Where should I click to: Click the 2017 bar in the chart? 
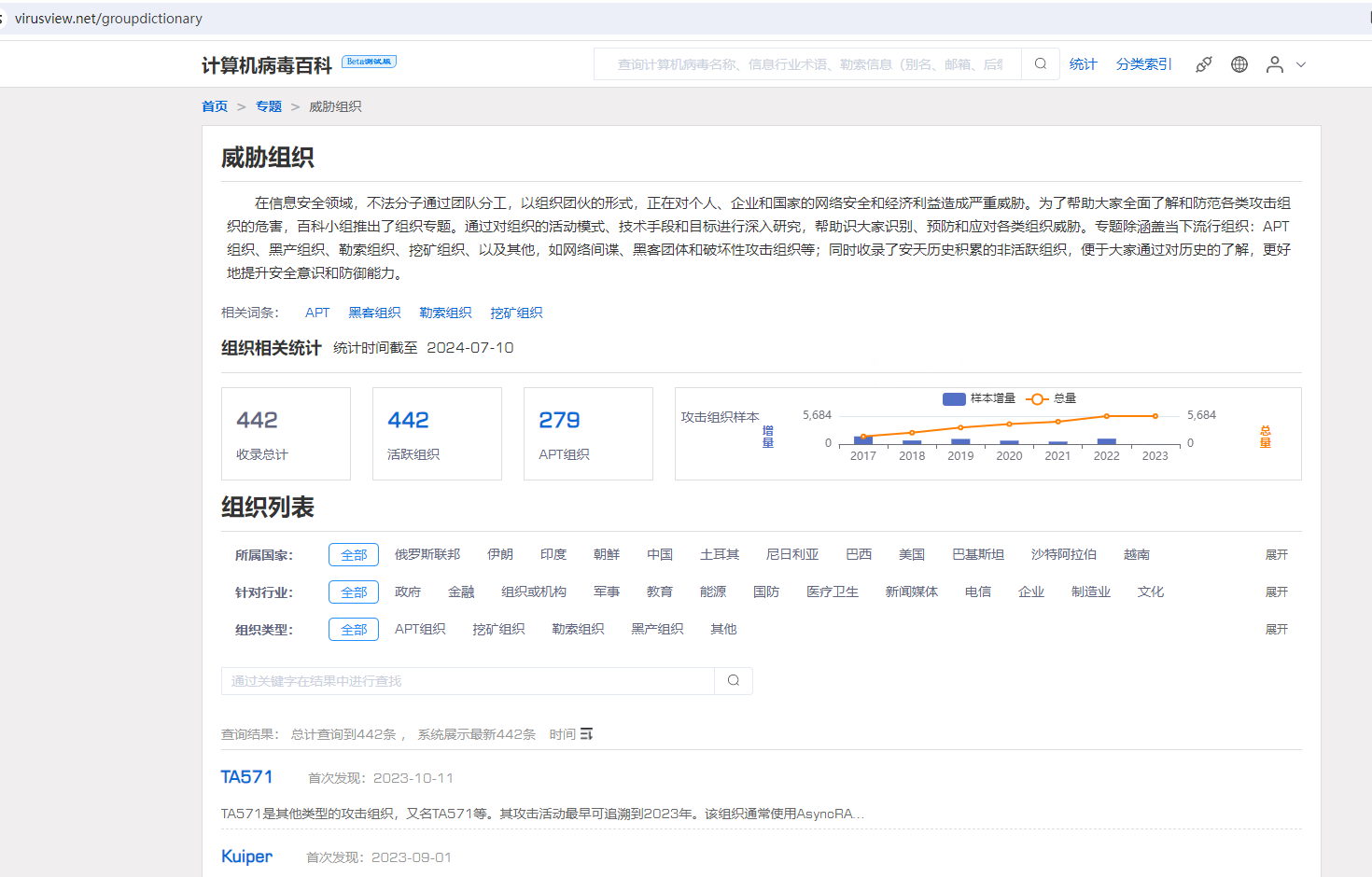[863, 440]
